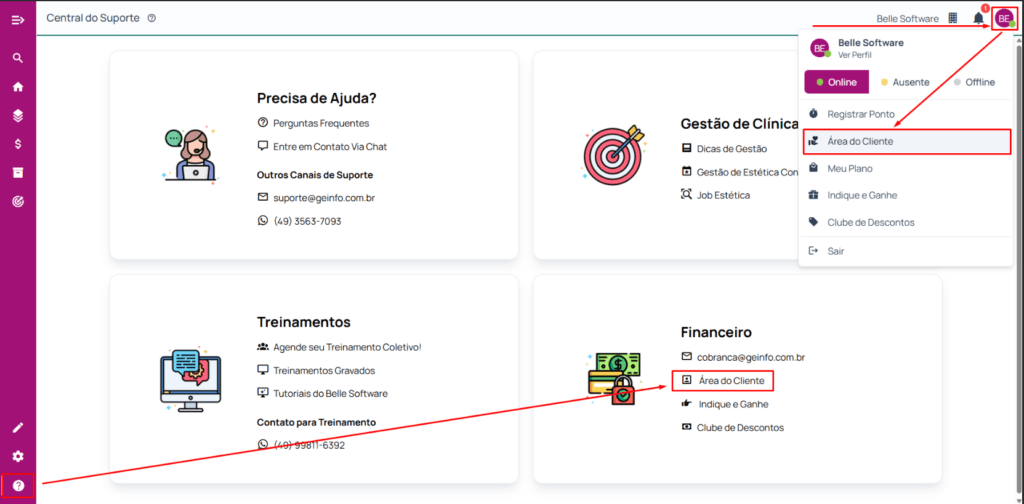Click Belle Software name in profile menu

(x=871, y=42)
